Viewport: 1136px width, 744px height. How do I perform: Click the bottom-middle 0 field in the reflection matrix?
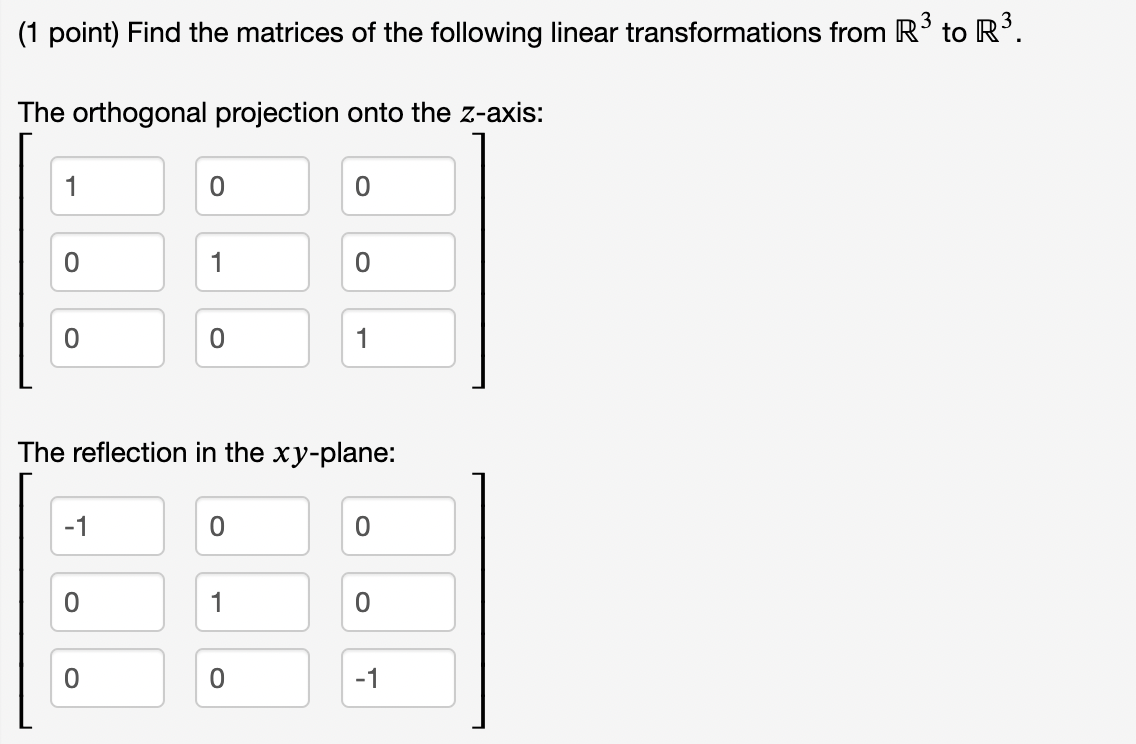(x=252, y=678)
